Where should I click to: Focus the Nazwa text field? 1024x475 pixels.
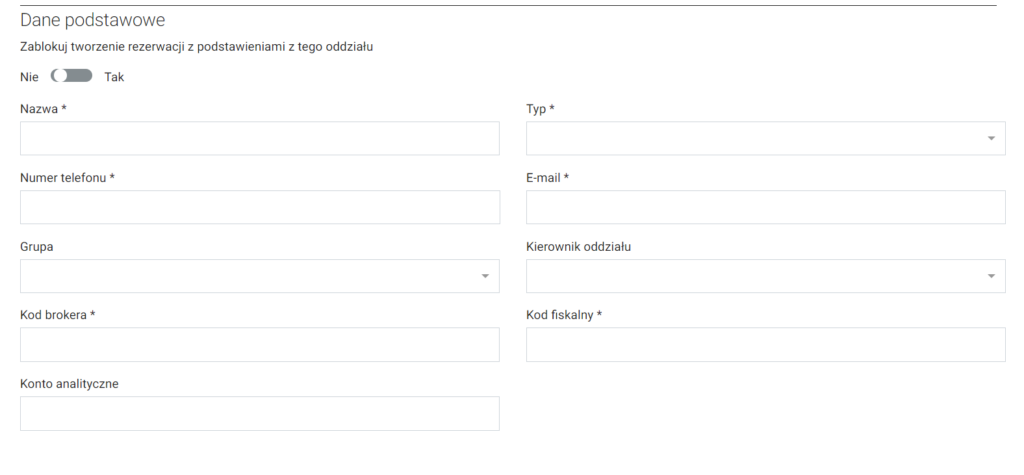pyautogui.click(x=259, y=138)
